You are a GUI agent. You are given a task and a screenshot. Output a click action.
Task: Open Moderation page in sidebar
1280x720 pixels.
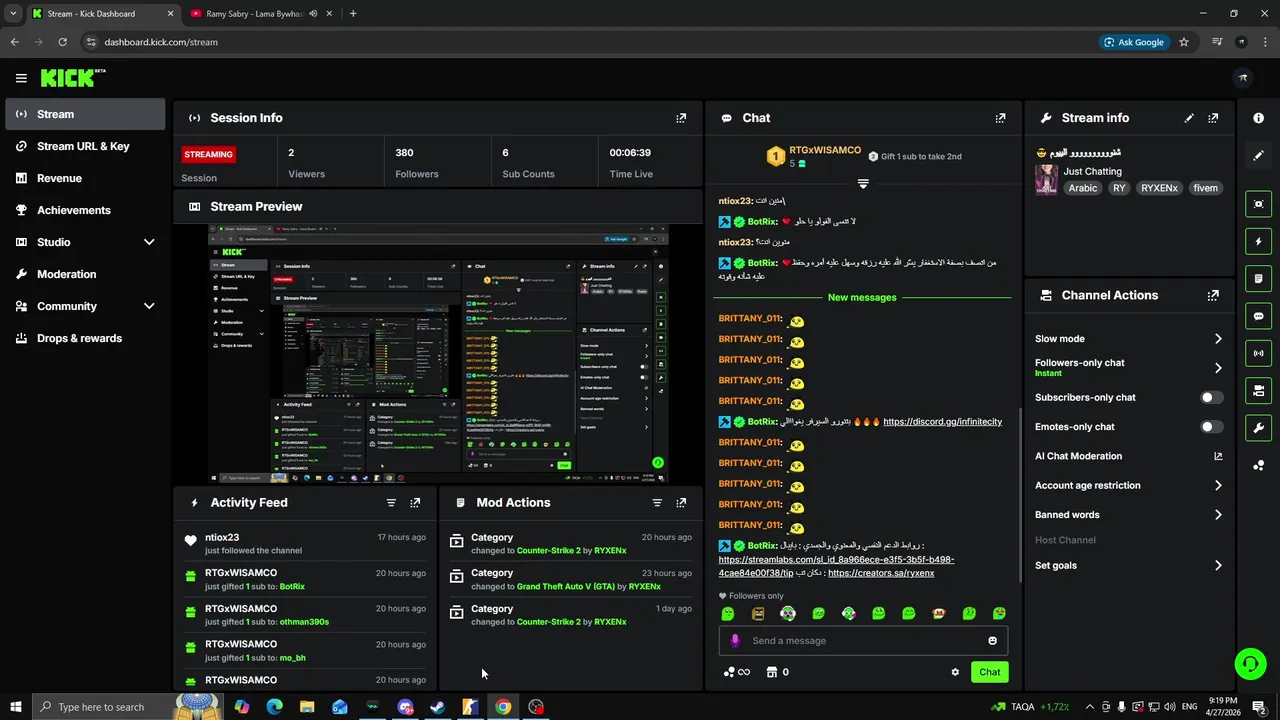click(85, 274)
